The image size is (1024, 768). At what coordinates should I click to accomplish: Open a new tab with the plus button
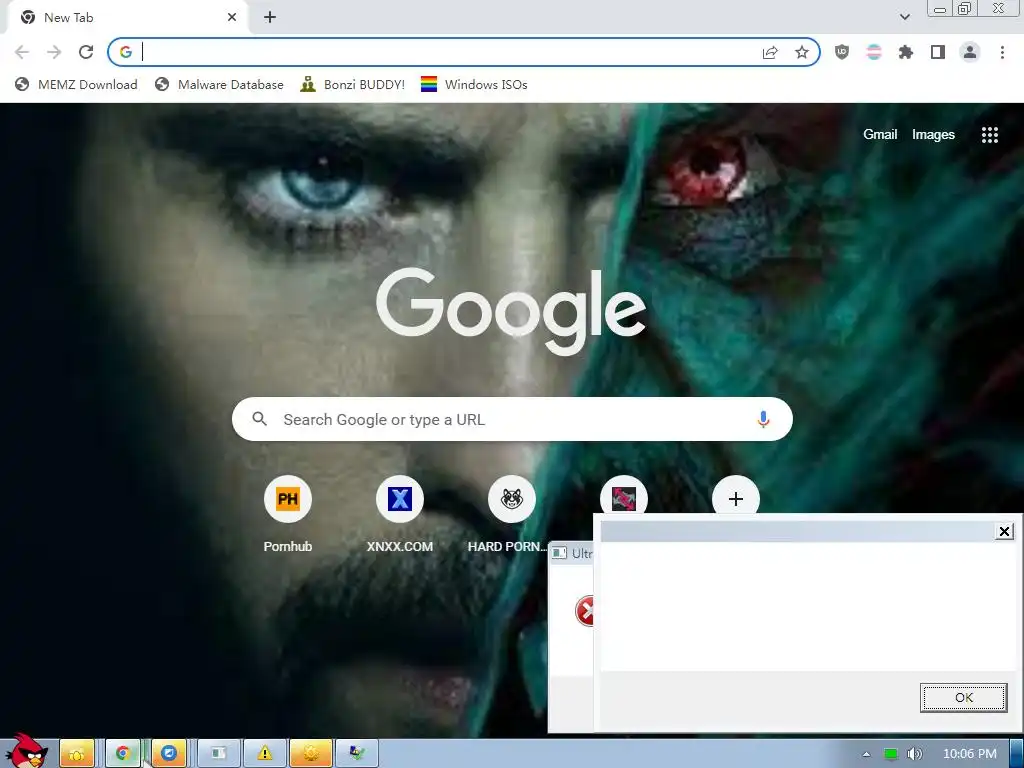[270, 18]
